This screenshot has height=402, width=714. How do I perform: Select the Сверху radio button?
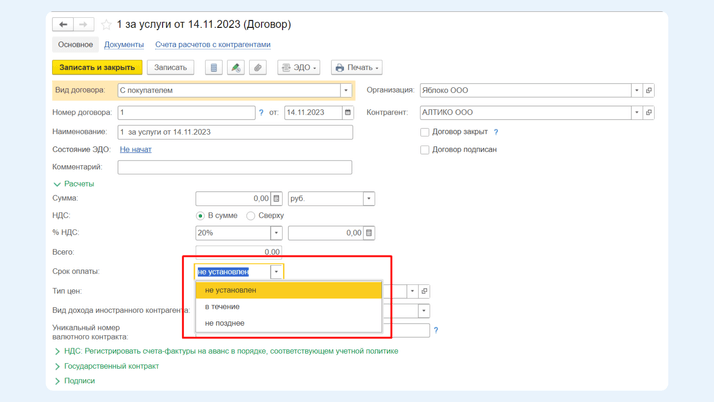(x=251, y=216)
